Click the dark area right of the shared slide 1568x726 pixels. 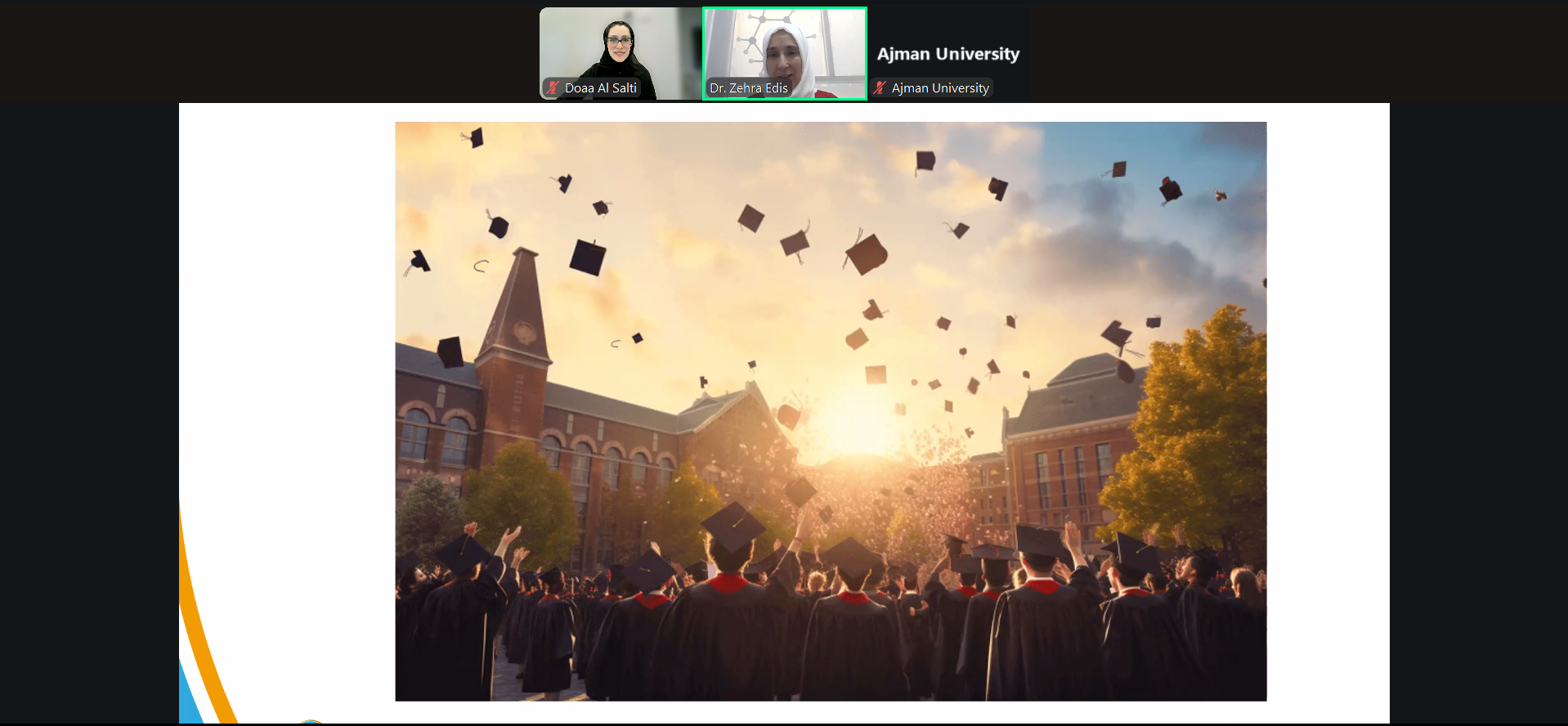pos(1478,409)
